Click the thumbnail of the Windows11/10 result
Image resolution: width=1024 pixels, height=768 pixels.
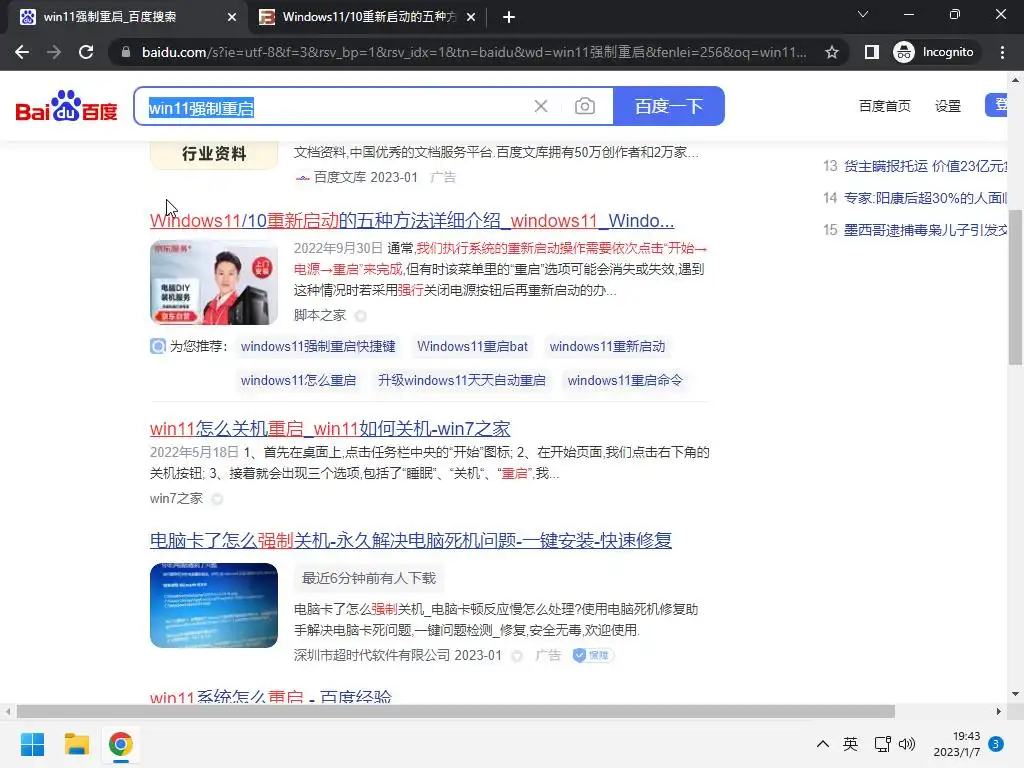pos(214,282)
